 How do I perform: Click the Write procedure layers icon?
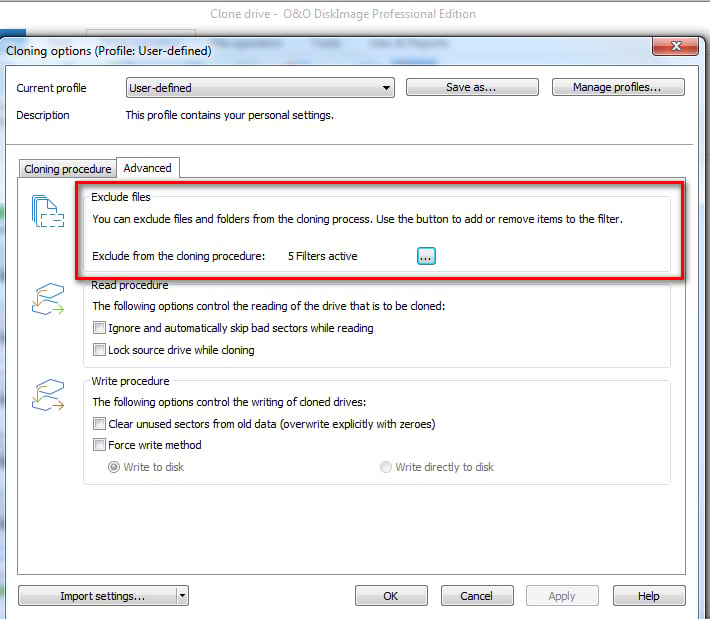pyautogui.click(x=48, y=395)
